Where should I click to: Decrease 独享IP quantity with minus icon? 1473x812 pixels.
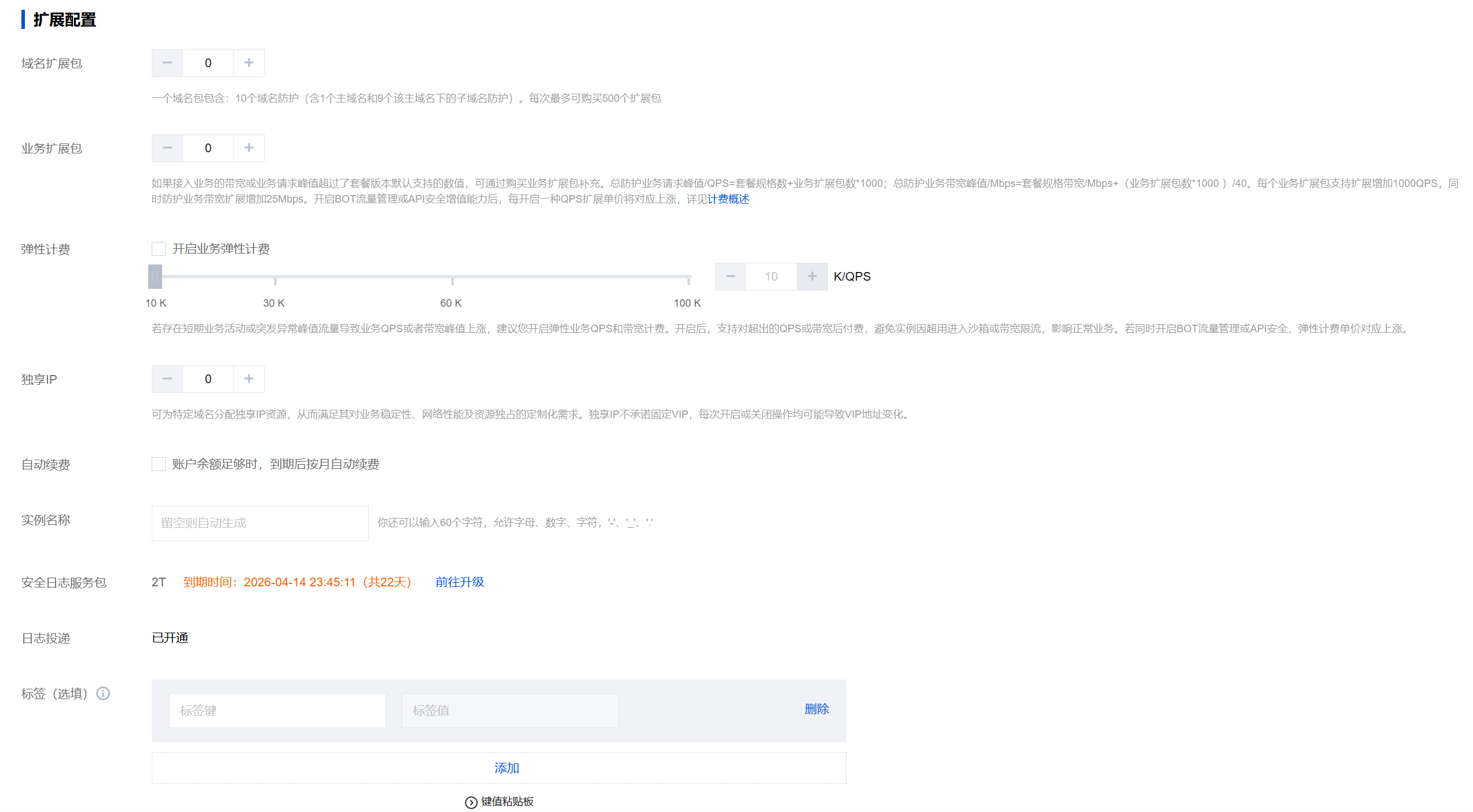pos(167,379)
